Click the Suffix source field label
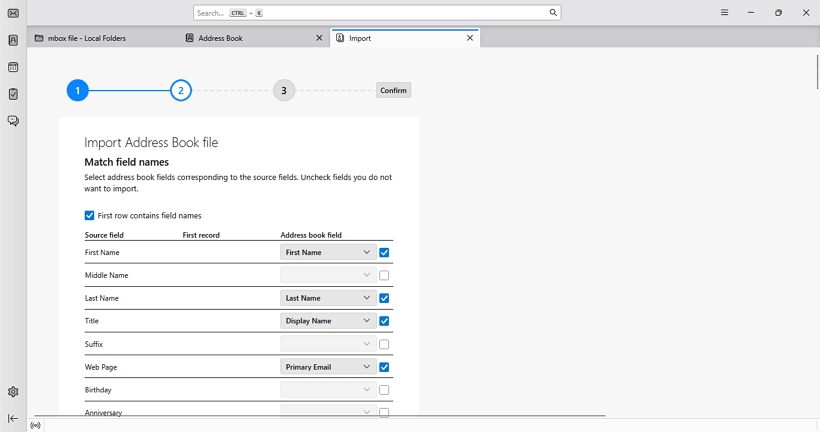This screenshot has height=432, width=820. coord(94,344)
